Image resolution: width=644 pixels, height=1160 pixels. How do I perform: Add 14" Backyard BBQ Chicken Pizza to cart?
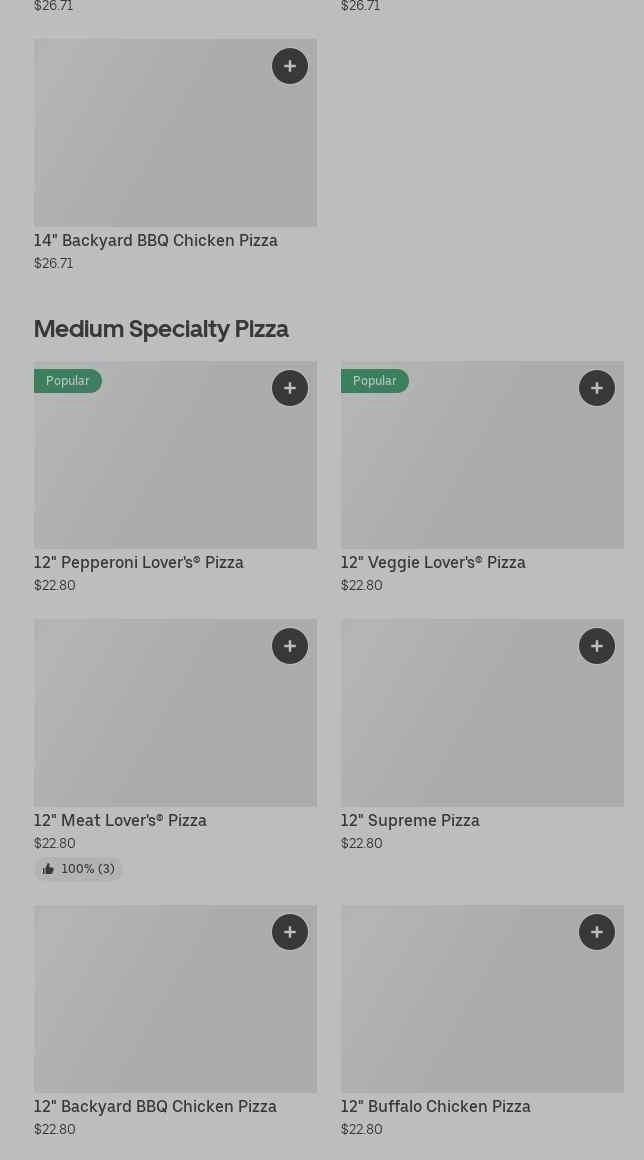point(290,66)
